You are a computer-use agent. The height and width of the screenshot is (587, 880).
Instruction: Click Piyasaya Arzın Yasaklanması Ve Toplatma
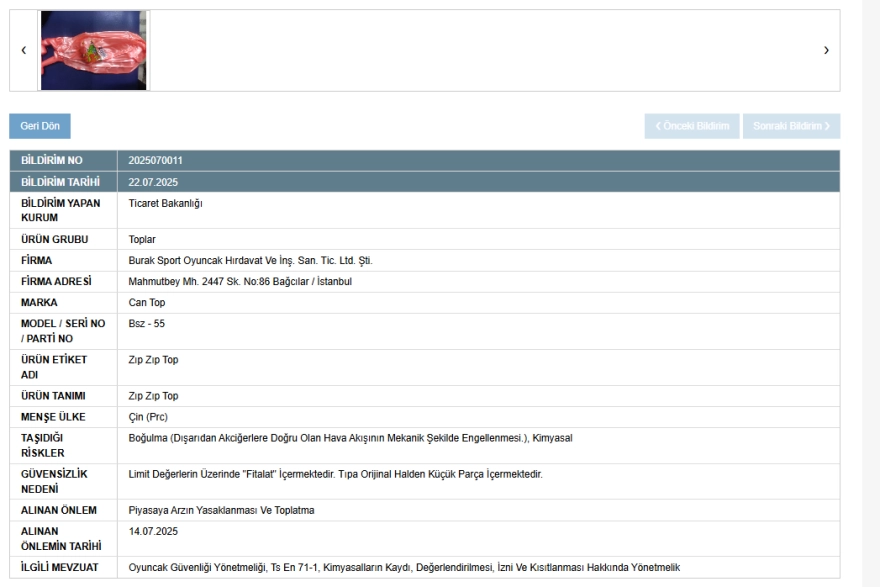(x=222, y=510)
